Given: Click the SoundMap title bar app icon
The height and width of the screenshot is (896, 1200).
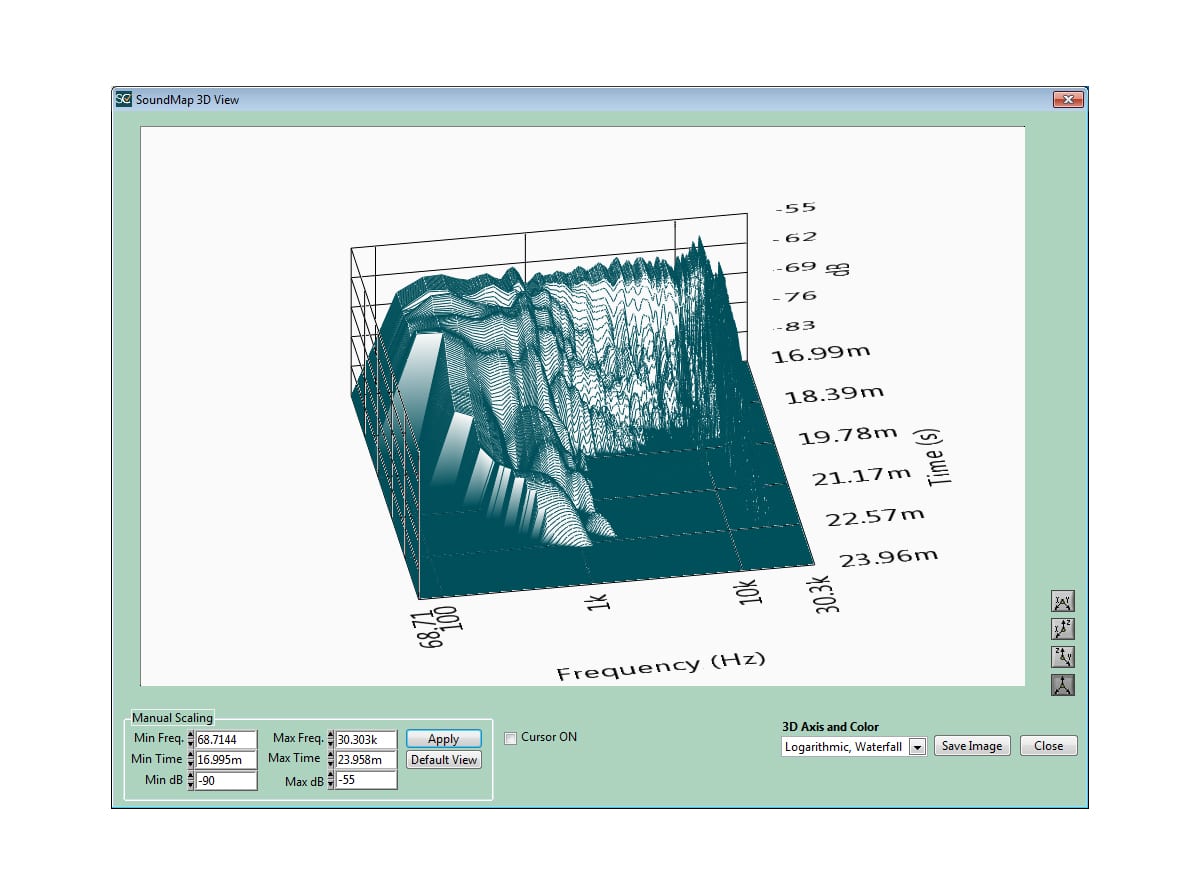Looking at the screenshot, I should point(123,99).
